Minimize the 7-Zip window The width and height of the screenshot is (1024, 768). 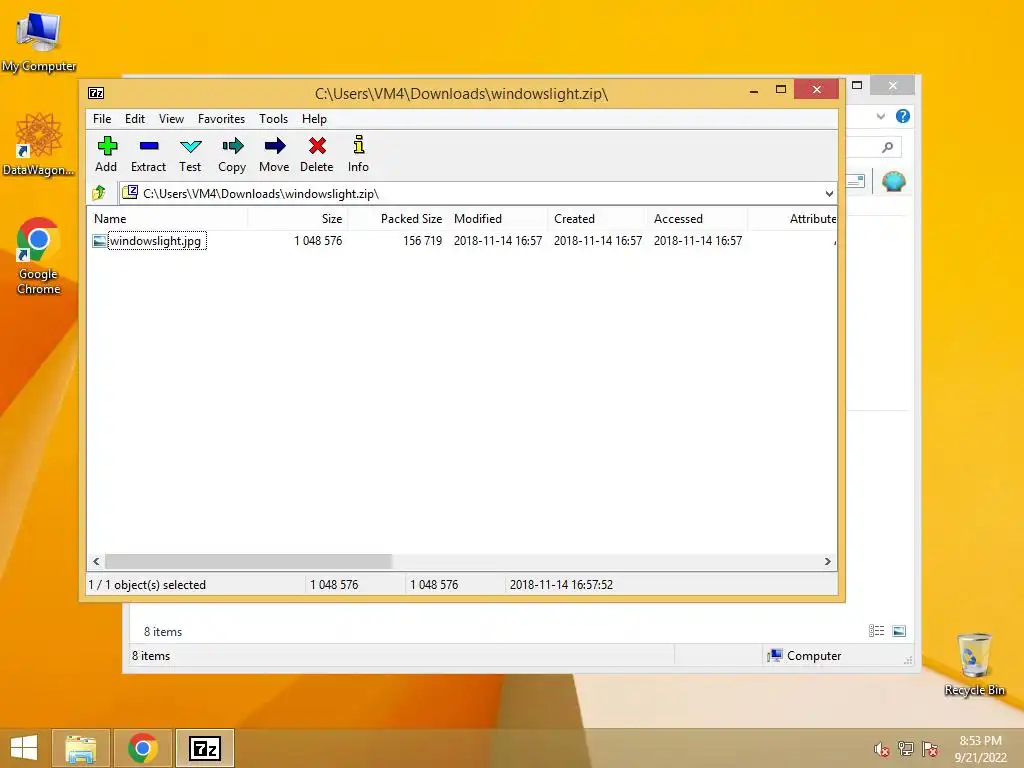[x=754, y=90]
